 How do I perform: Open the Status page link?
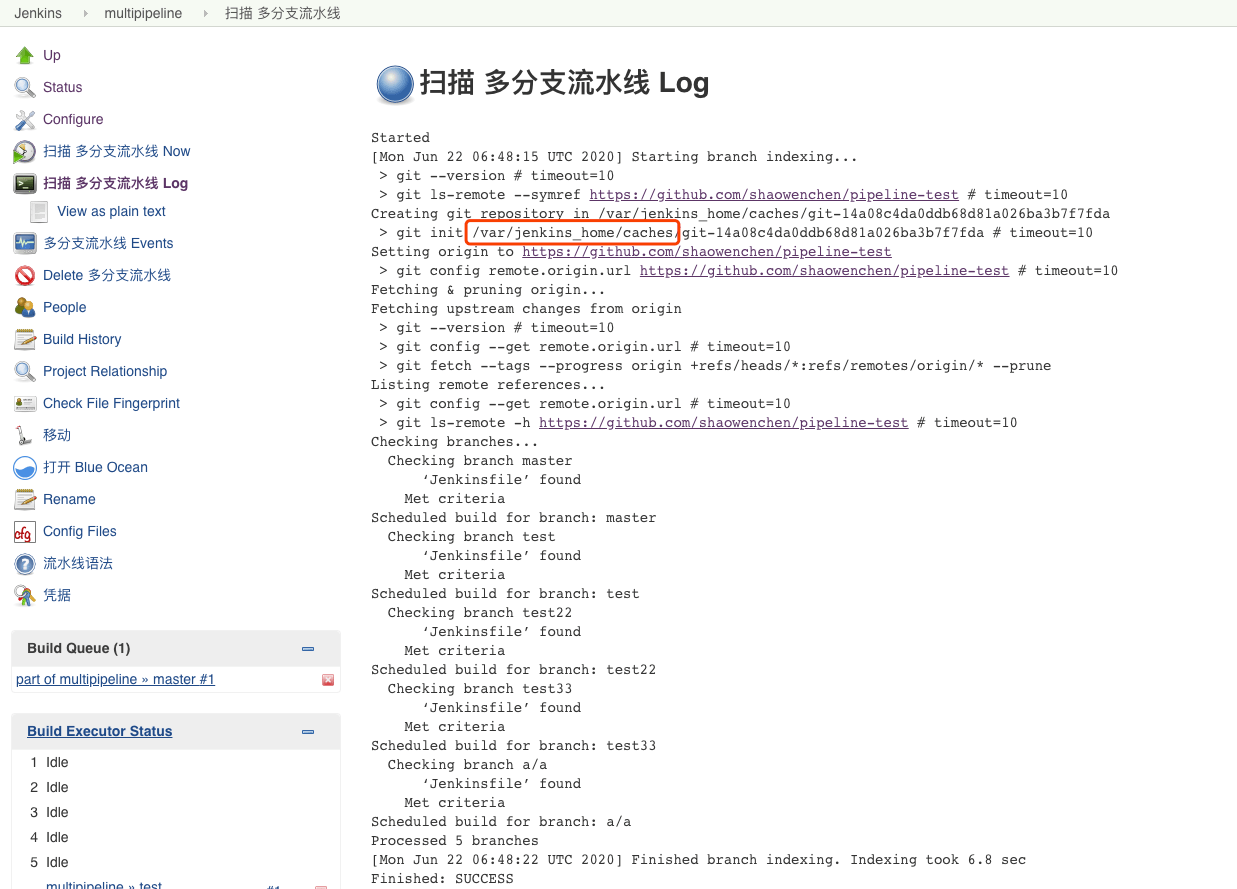62,87
